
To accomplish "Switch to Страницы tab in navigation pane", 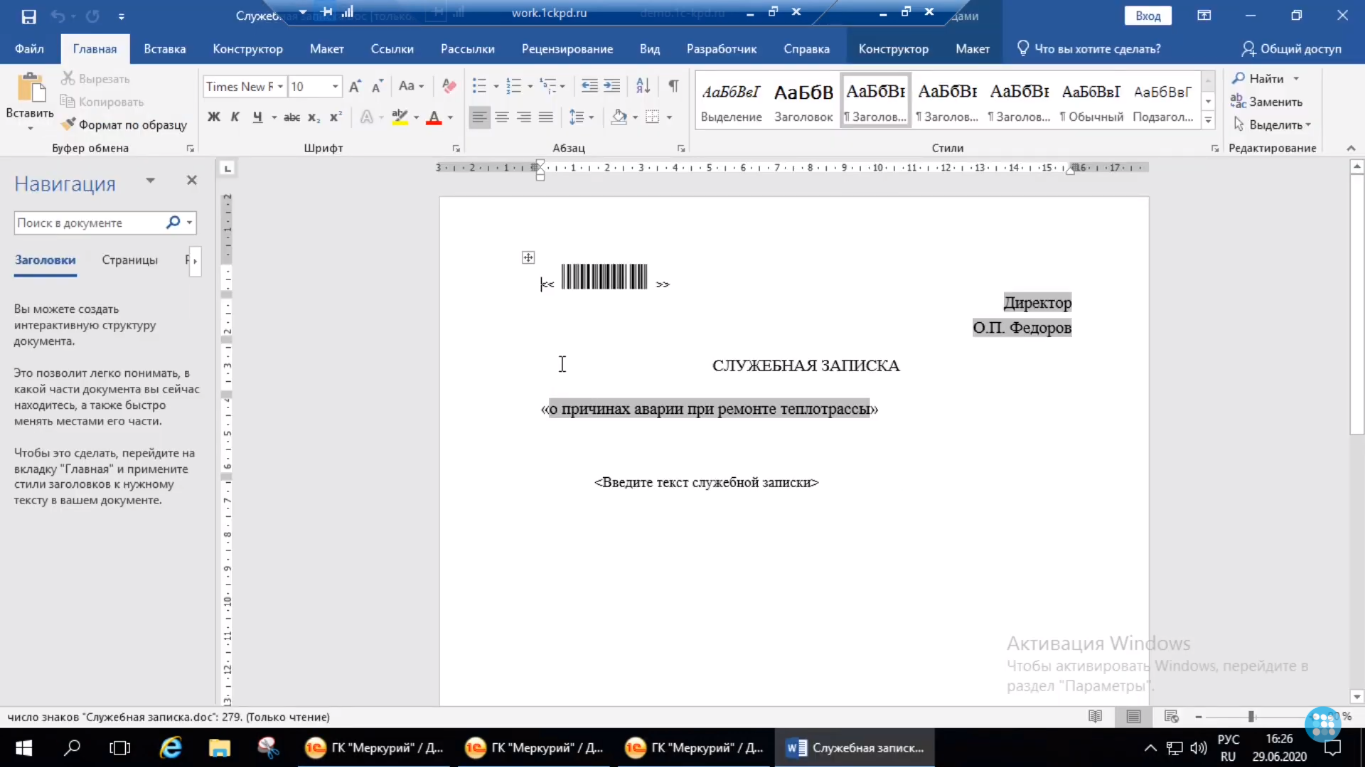I will 130,260.
